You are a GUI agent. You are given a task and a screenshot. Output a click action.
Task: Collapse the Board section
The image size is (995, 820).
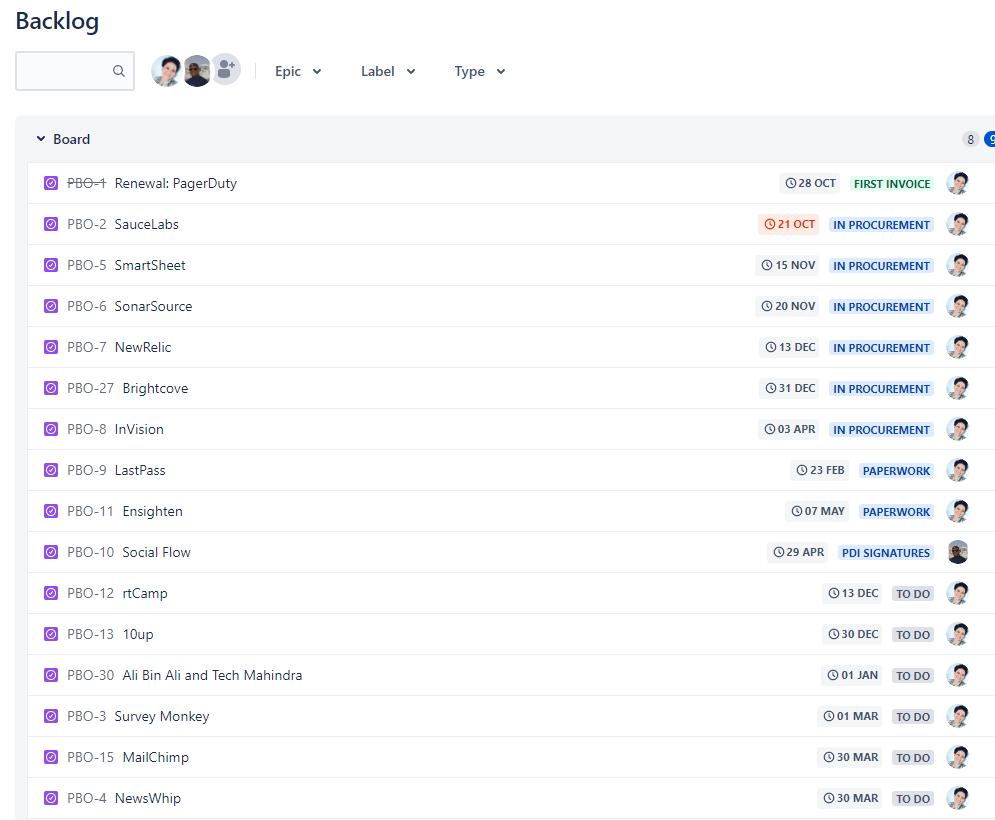coord(41,138)
